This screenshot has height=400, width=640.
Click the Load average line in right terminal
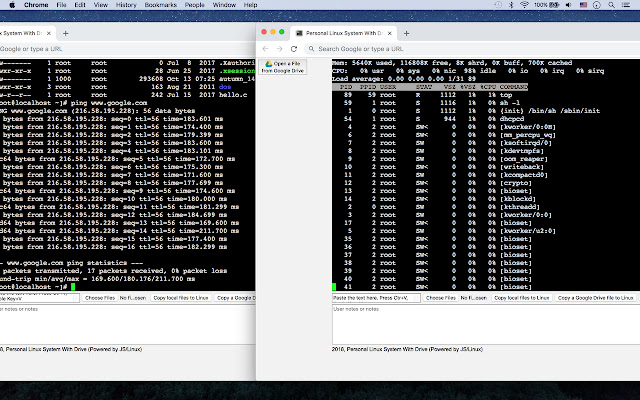click(x=404, y=79)
